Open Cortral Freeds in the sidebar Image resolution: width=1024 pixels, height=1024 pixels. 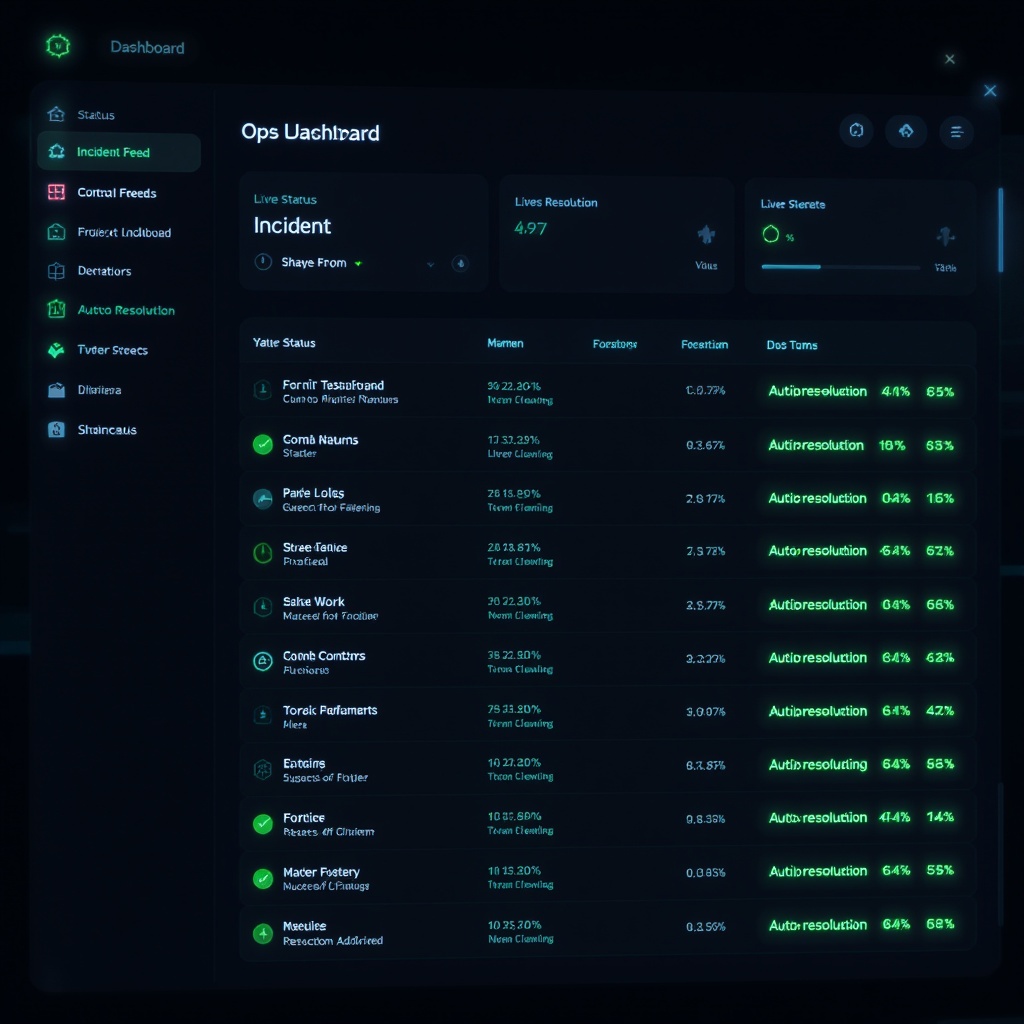pyautogui.click(x=117, y=193)
